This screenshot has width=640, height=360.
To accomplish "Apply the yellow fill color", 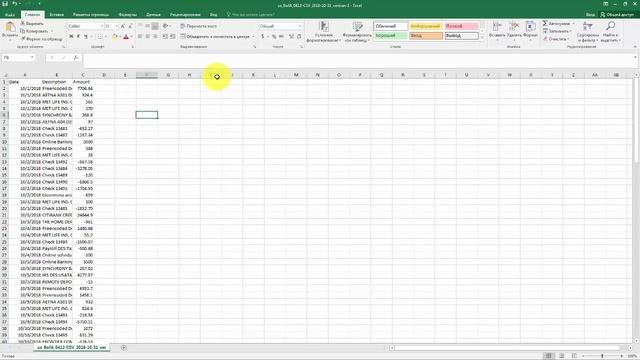I will click(x=115, y=37).
